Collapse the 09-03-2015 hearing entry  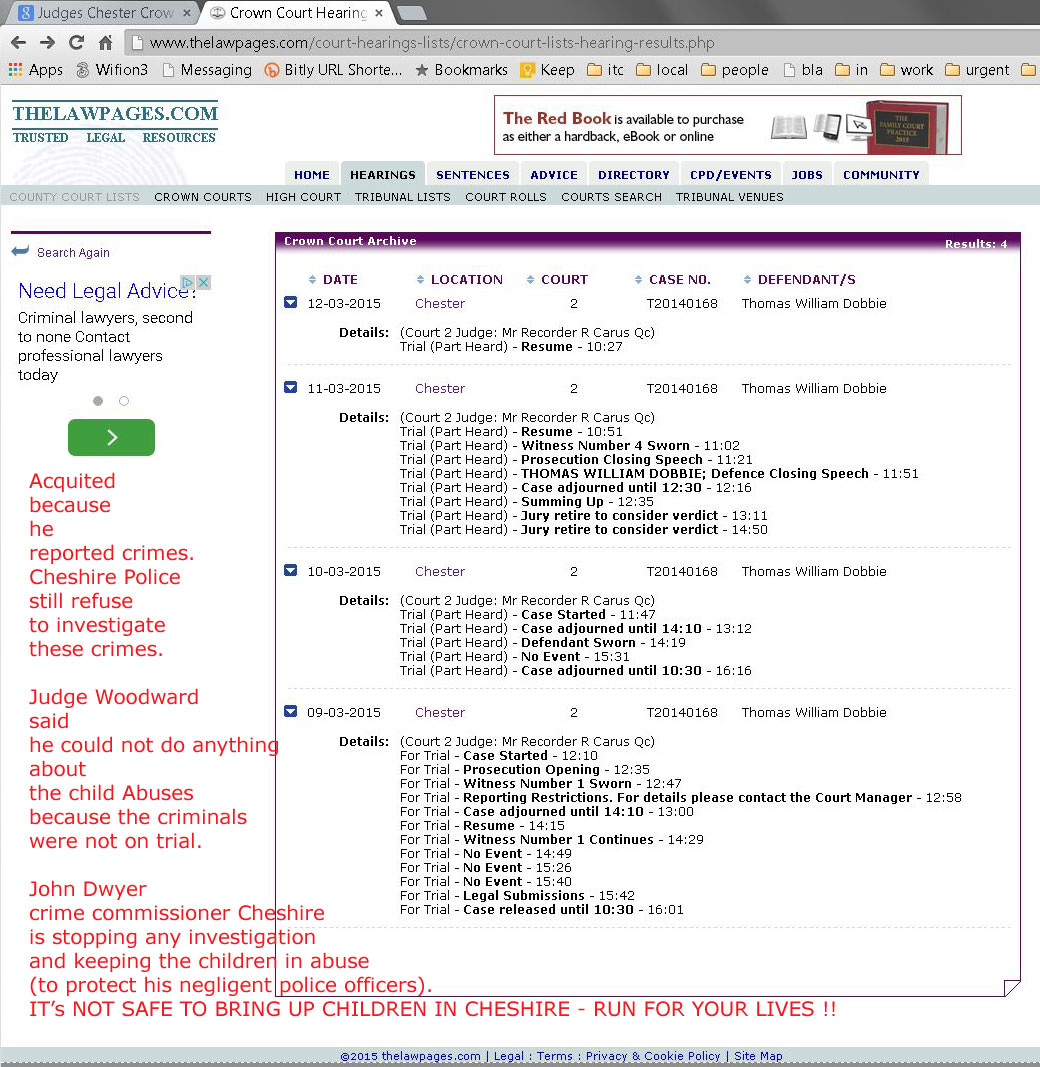(x=291, y=711)
